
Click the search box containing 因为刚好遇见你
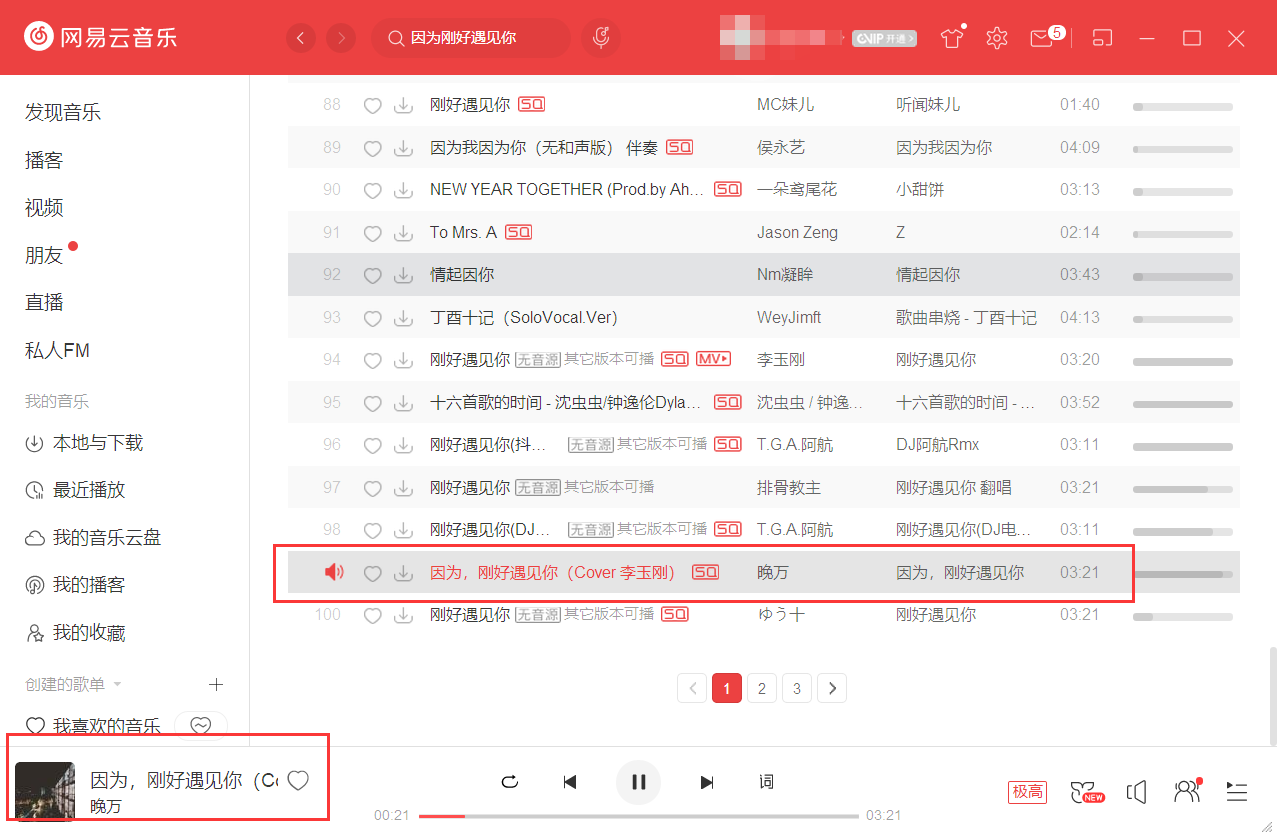[470, 38]
